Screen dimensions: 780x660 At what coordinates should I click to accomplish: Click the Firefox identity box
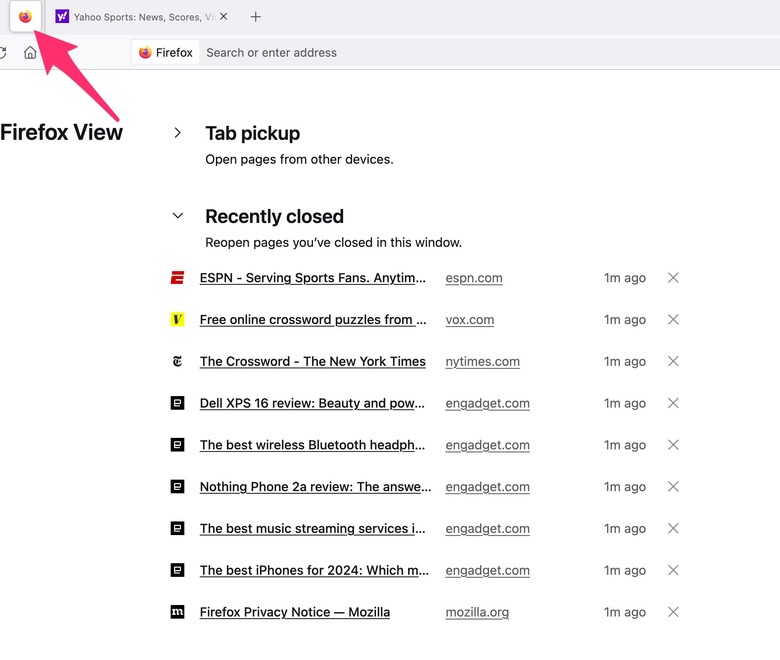166,52
